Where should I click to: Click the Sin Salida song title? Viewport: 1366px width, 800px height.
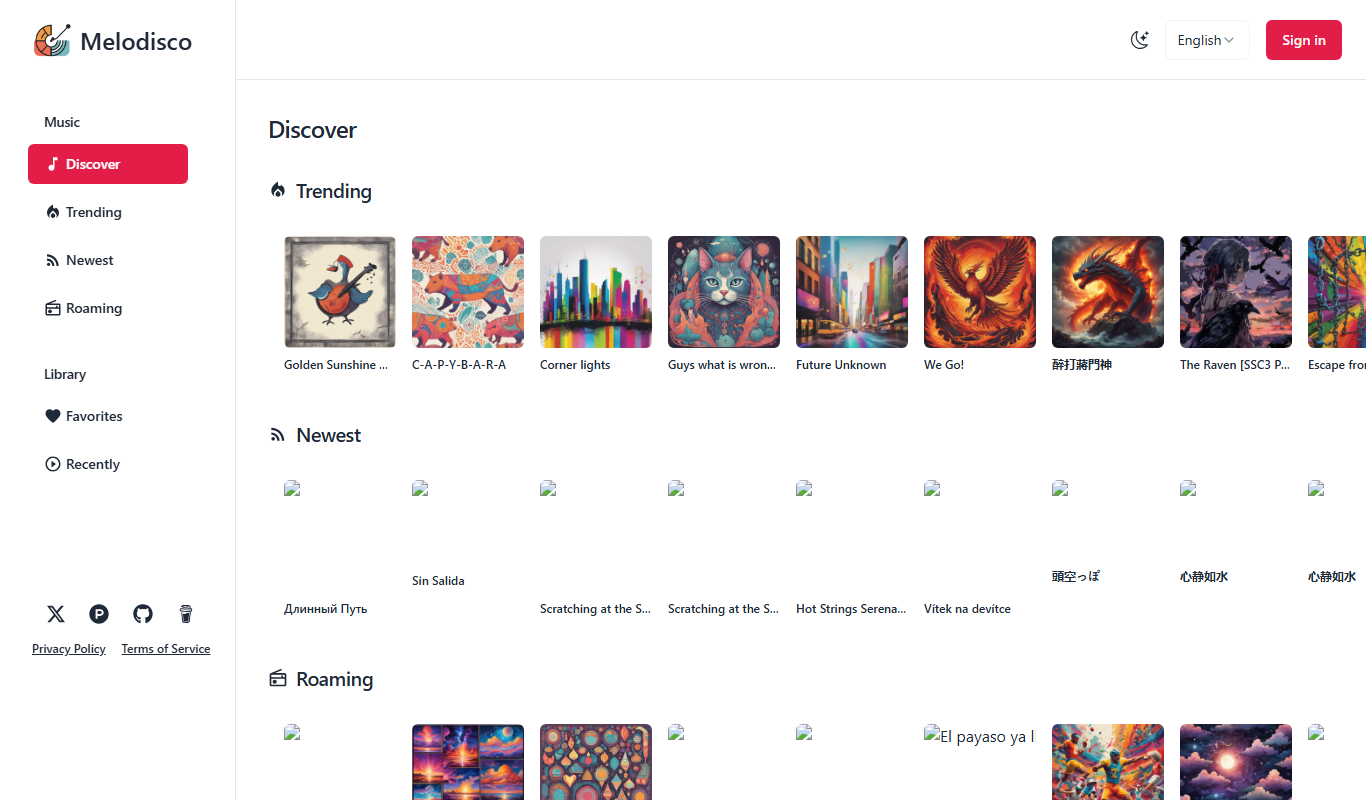[438, 581]
